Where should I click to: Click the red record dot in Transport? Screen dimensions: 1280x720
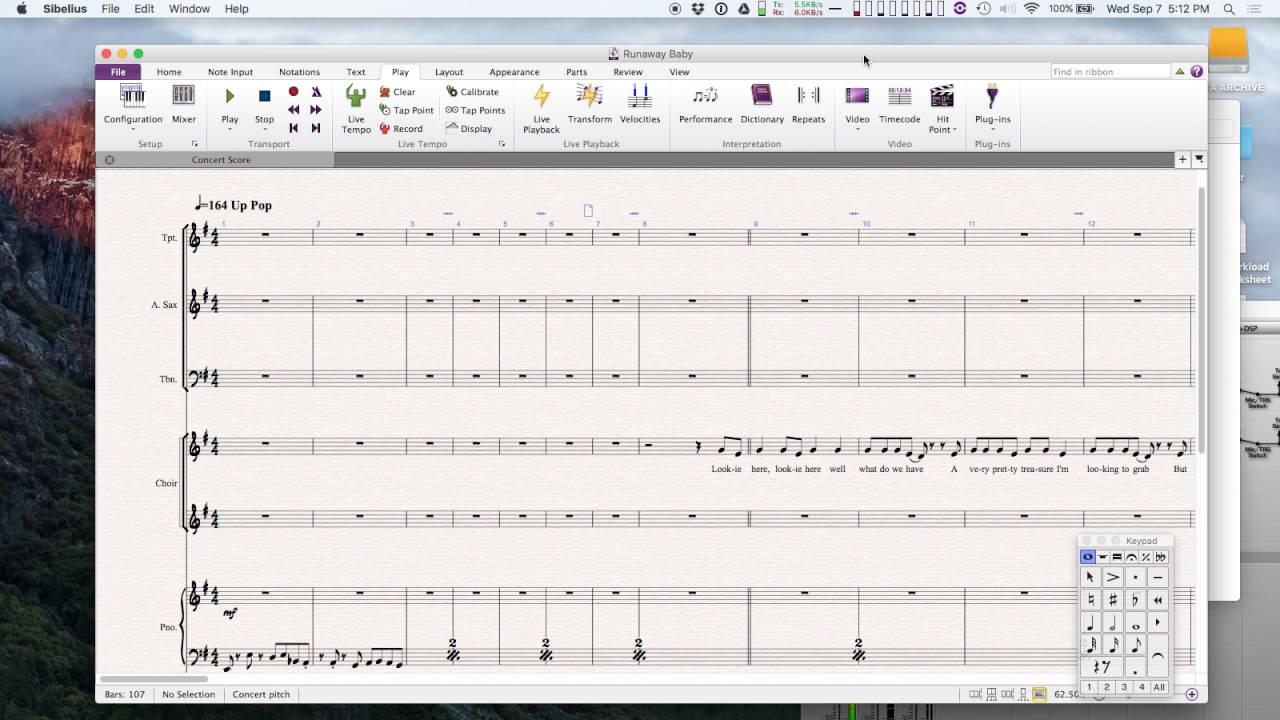[293, 91]
